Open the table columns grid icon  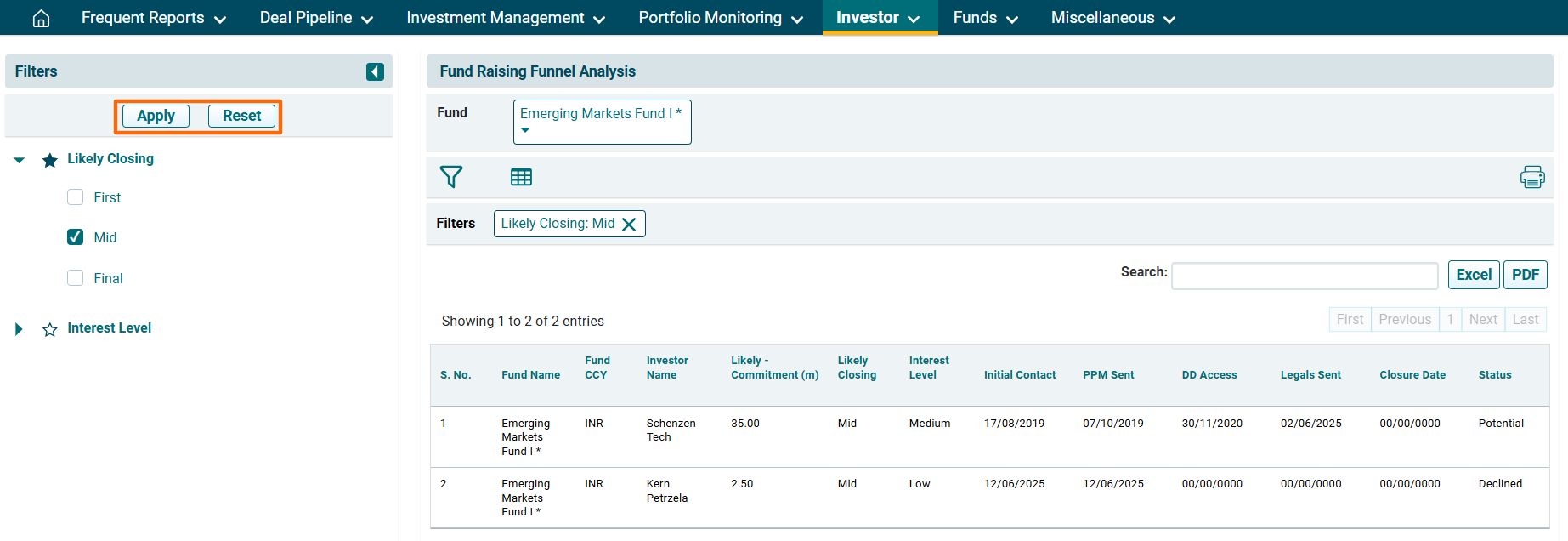point(521,177)
